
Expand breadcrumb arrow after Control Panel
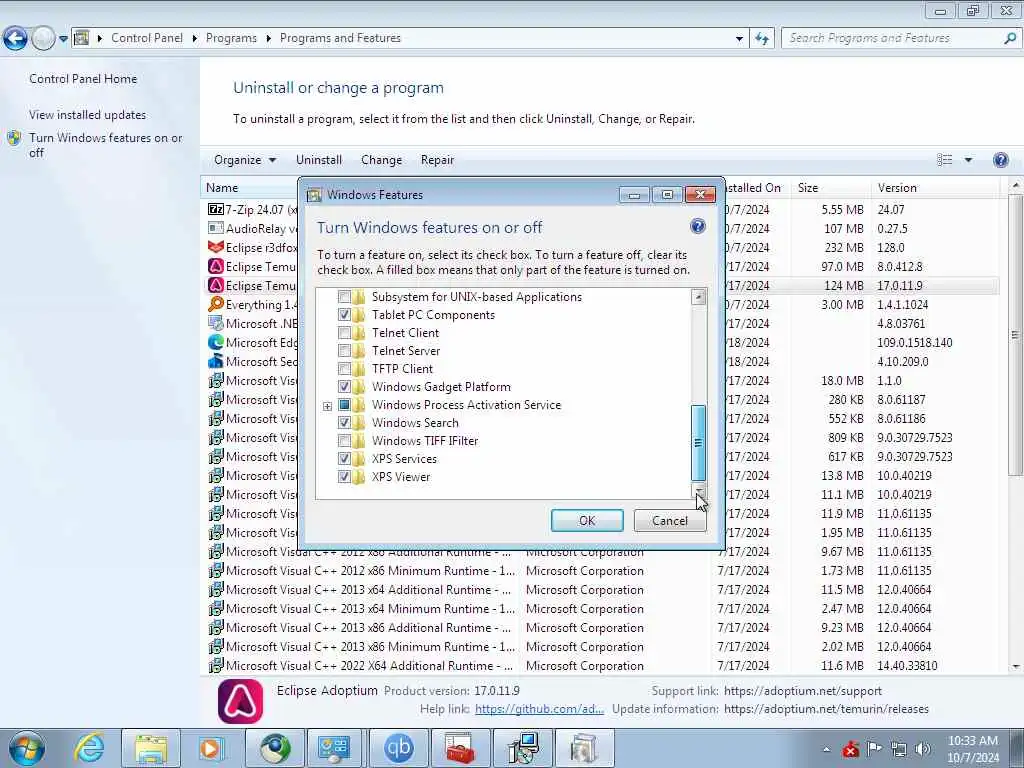pos(195,39)
